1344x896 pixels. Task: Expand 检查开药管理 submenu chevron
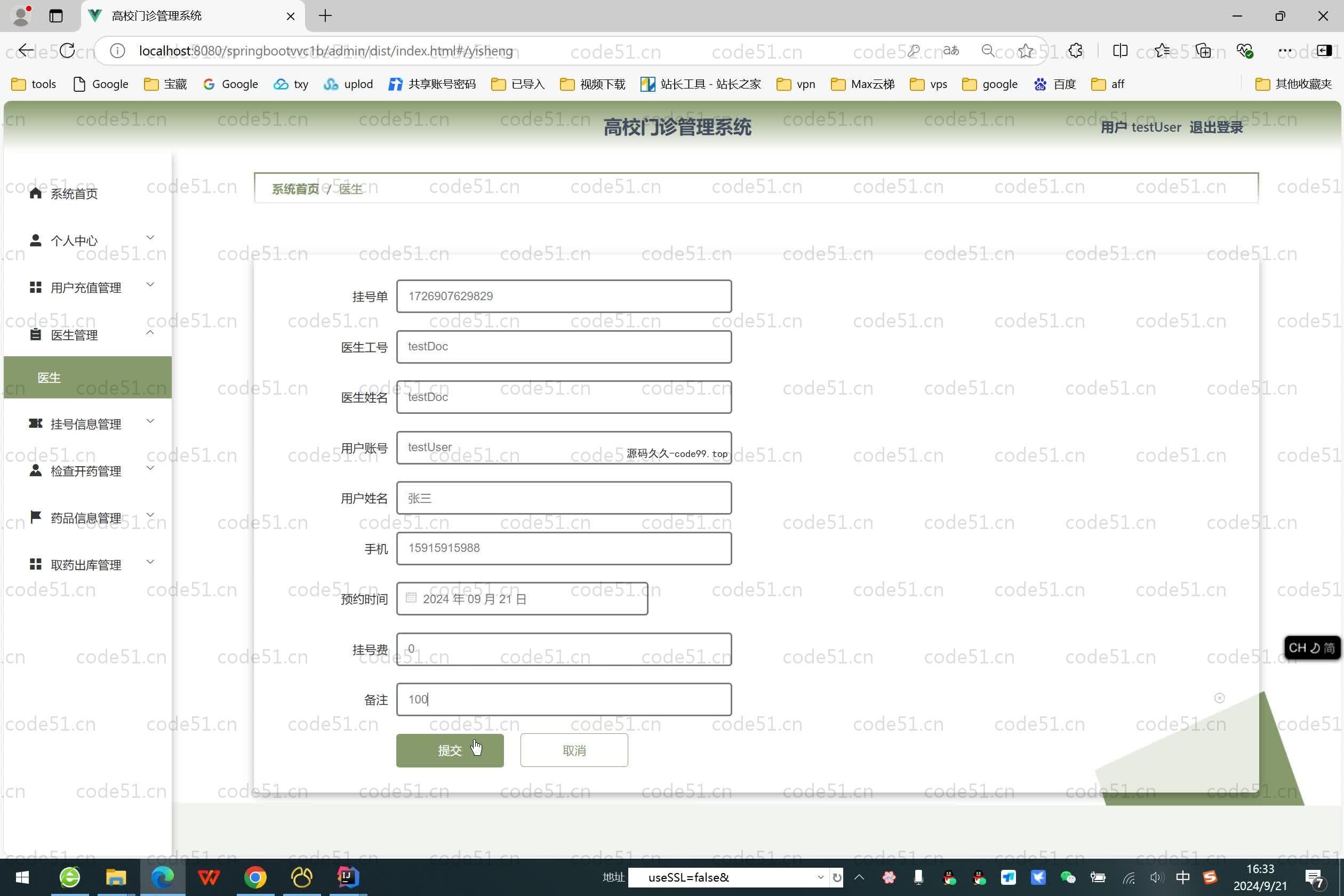(150, 467)
